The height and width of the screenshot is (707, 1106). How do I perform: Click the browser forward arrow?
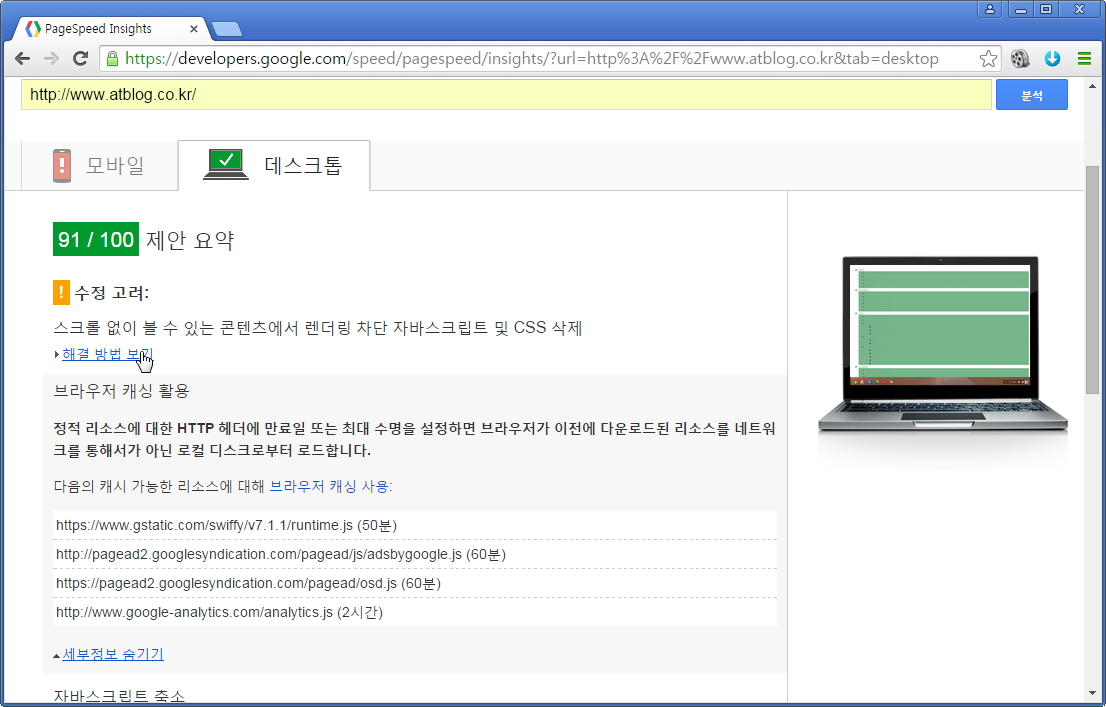tap(51, 59)
